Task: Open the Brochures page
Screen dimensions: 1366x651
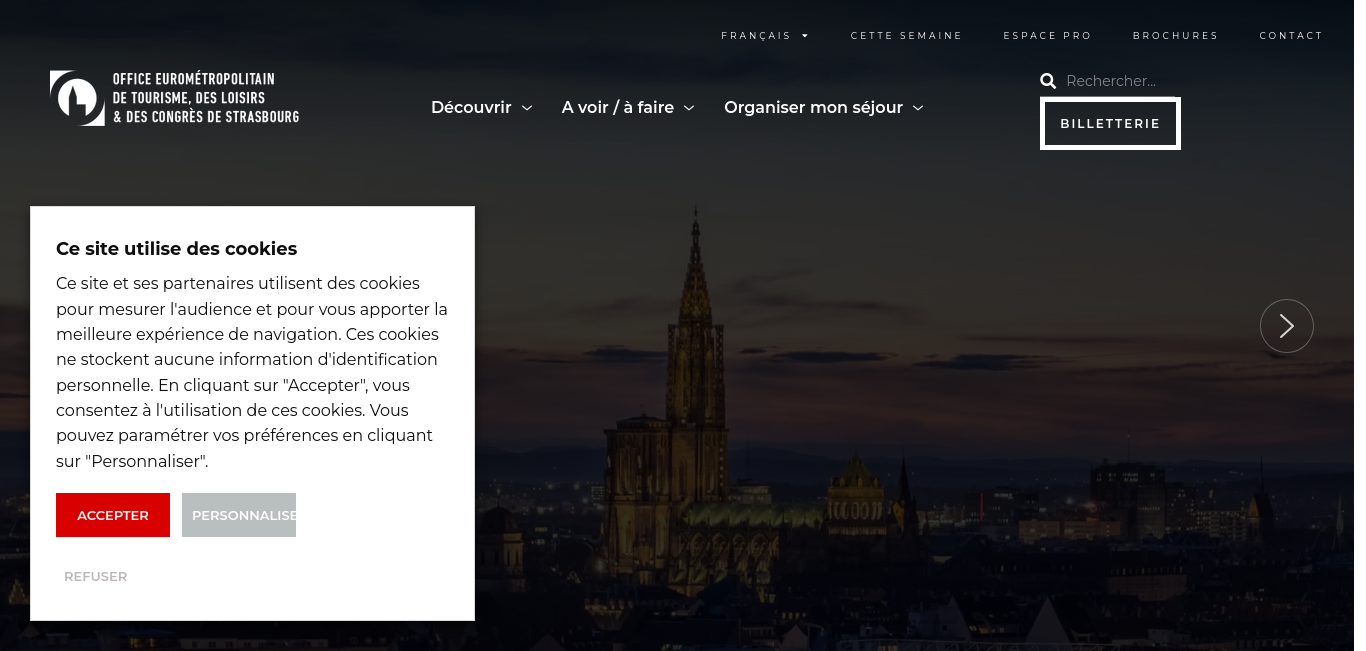Action: click(x=1175, y=36)
